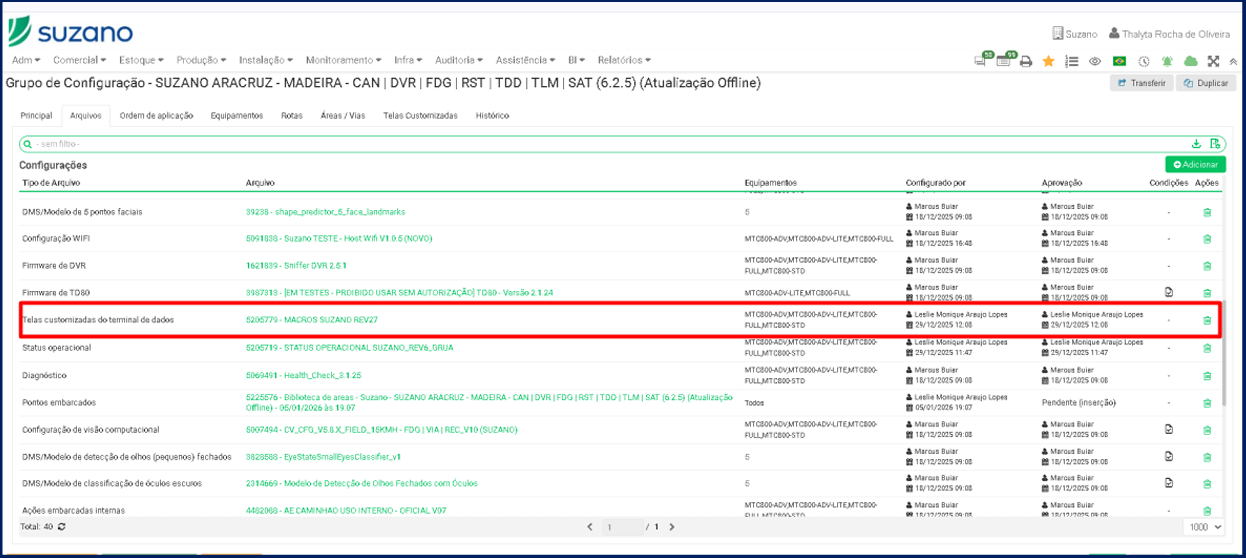The width and height of the screenshot is (1246, 558).
Task: Click the printer icon in top toolbar
Action: click(1025, 61)
